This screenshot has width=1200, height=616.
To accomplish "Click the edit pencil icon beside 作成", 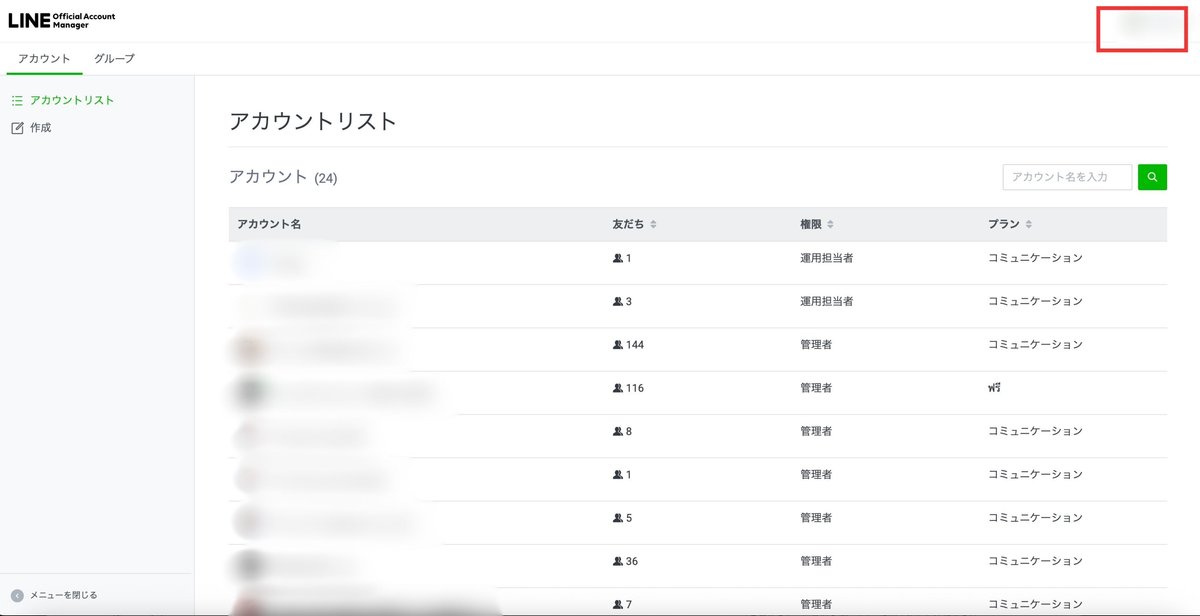I will tap(17, 128).
